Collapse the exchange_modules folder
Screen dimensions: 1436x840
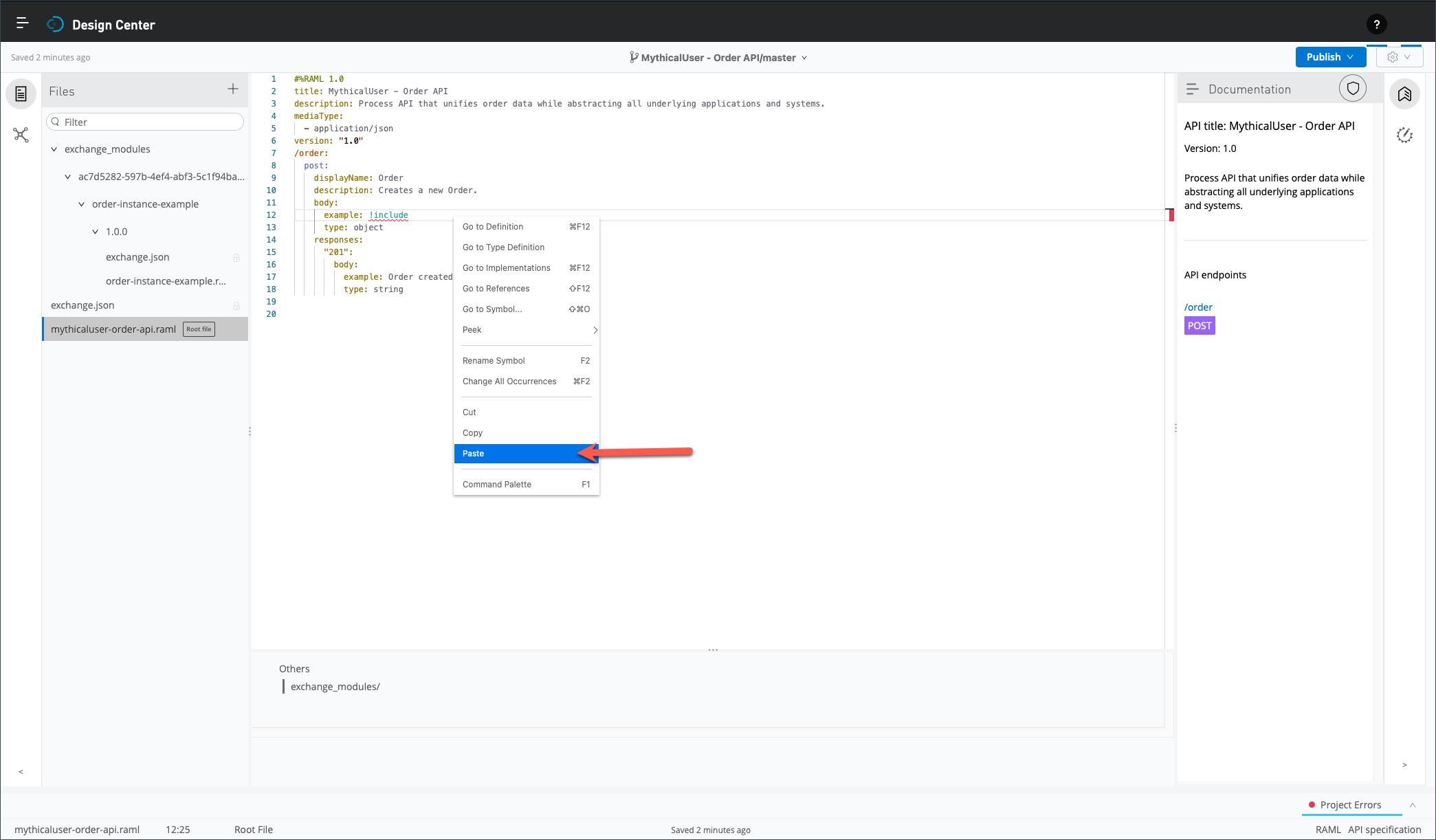tap(54, 149)
